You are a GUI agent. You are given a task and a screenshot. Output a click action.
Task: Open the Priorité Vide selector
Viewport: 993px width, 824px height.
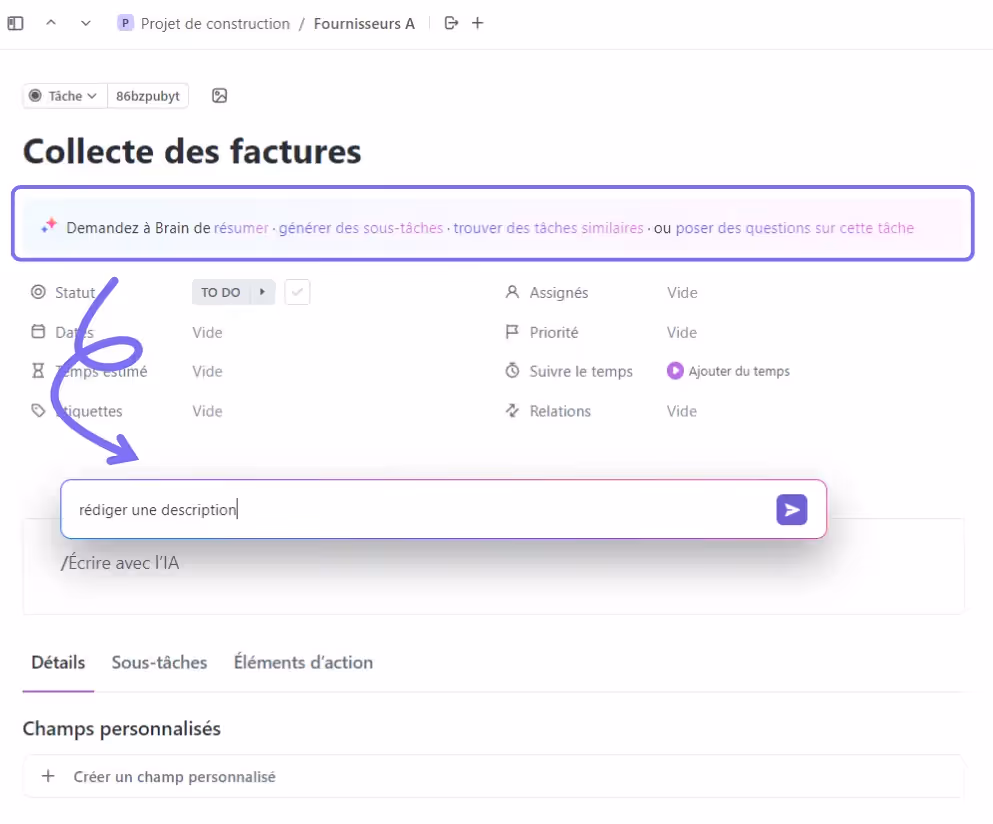(x=682, y=332)
